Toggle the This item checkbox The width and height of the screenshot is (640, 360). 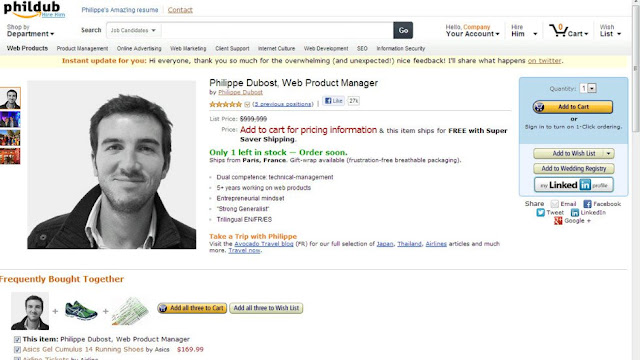tap(17, 339)
